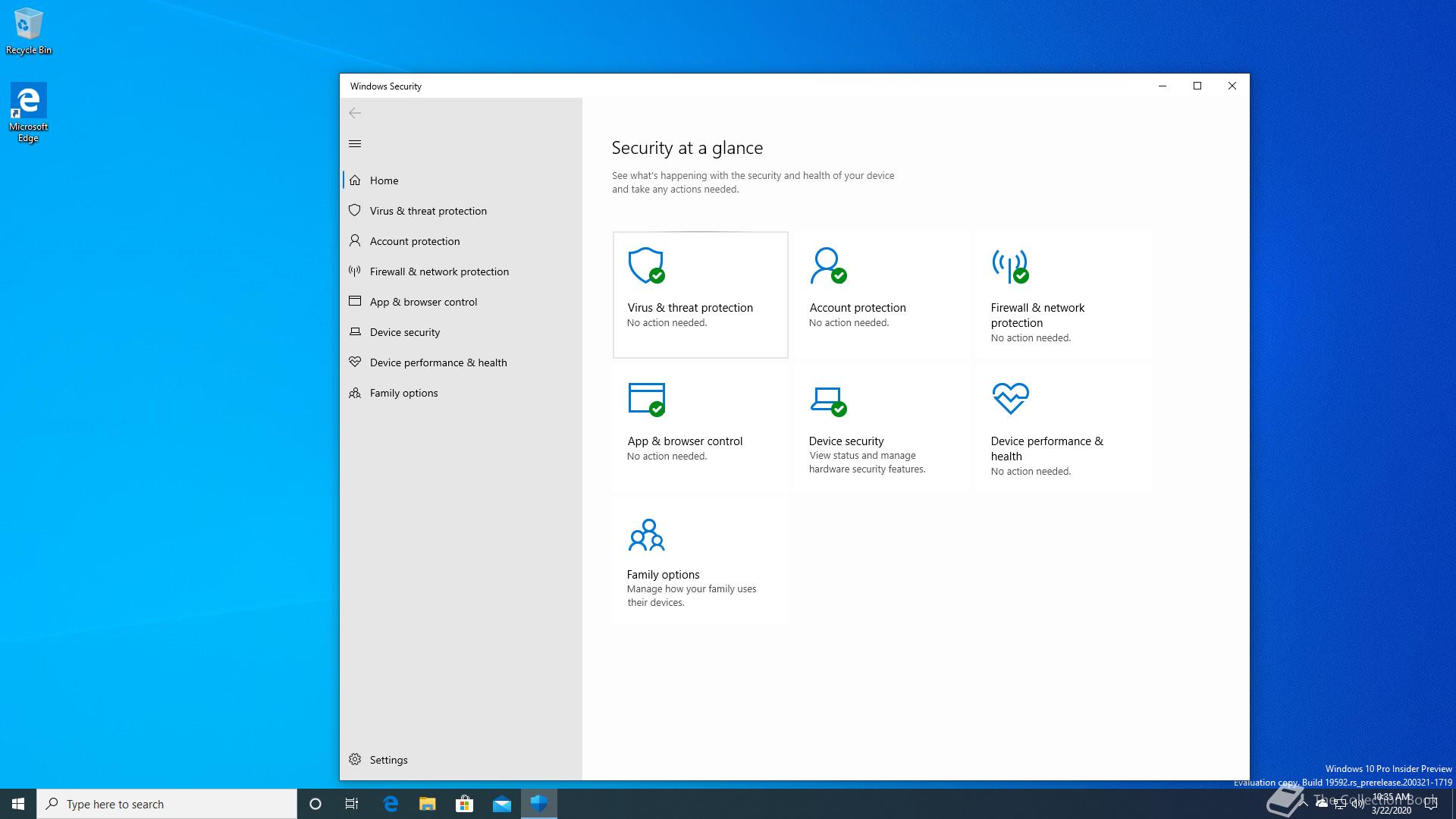Click the Virus & threat protection tile title
This screenshot has width=1456, height=819.
click(690, 308)
